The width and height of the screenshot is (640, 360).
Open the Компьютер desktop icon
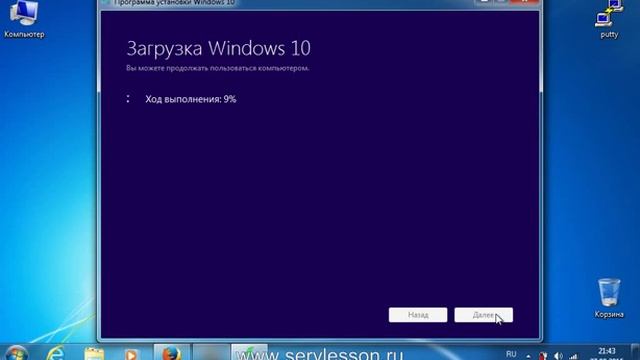coord(24,19)
